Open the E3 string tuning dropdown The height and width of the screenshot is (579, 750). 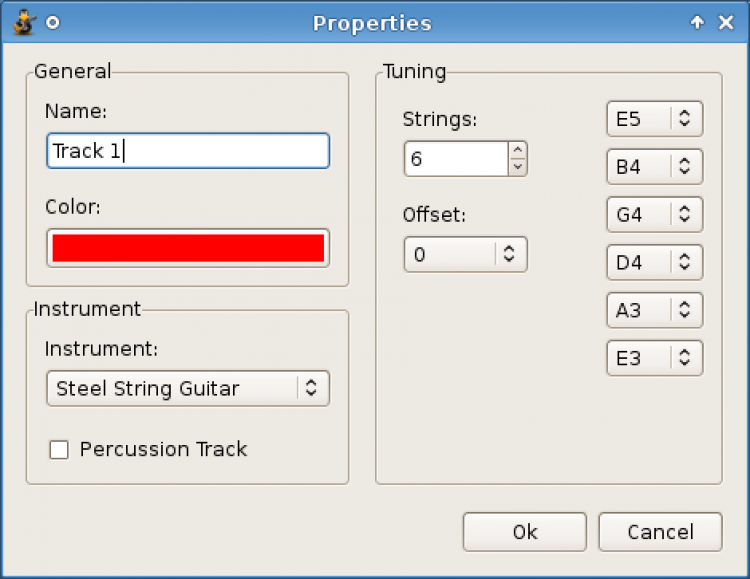[654, 358]
